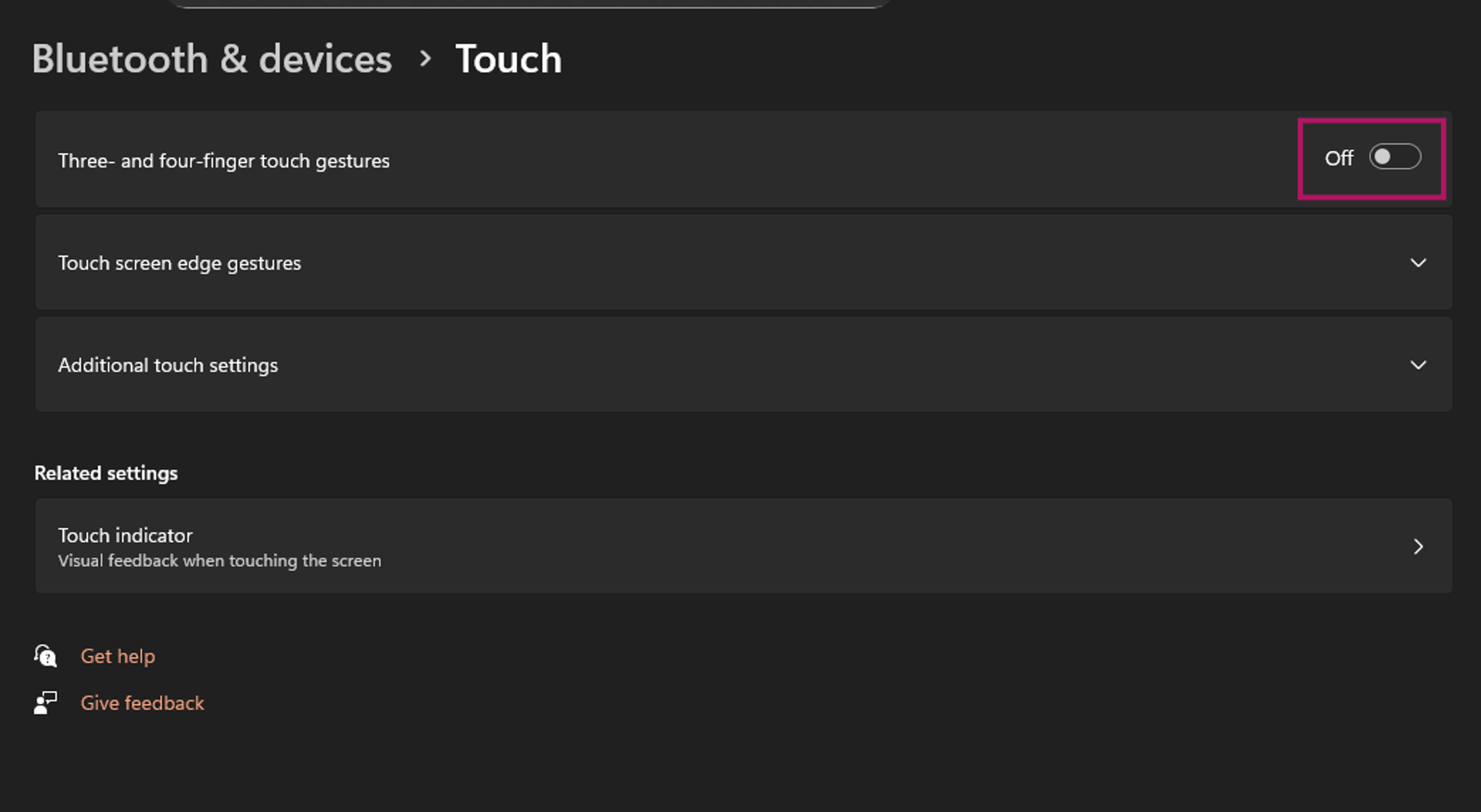Click the "Off" label beside the gestures switch
This screenshot has height=812, width=1481.
[x=1339, y=159]
